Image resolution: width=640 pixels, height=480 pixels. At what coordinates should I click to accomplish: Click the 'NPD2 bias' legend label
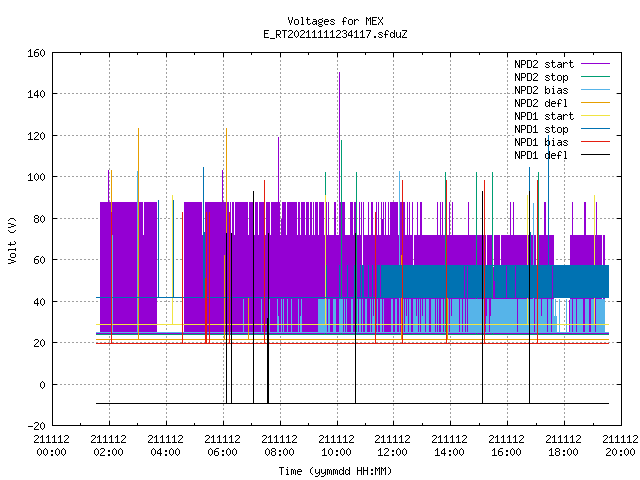(541, 90)
